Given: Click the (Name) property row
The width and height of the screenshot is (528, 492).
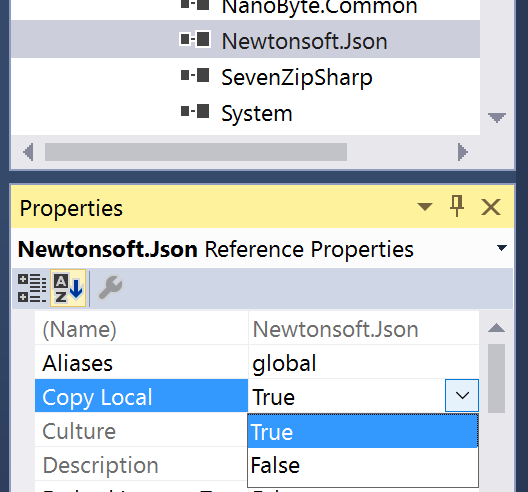Looking at the screenshot, I should click(x=141, y=329).
